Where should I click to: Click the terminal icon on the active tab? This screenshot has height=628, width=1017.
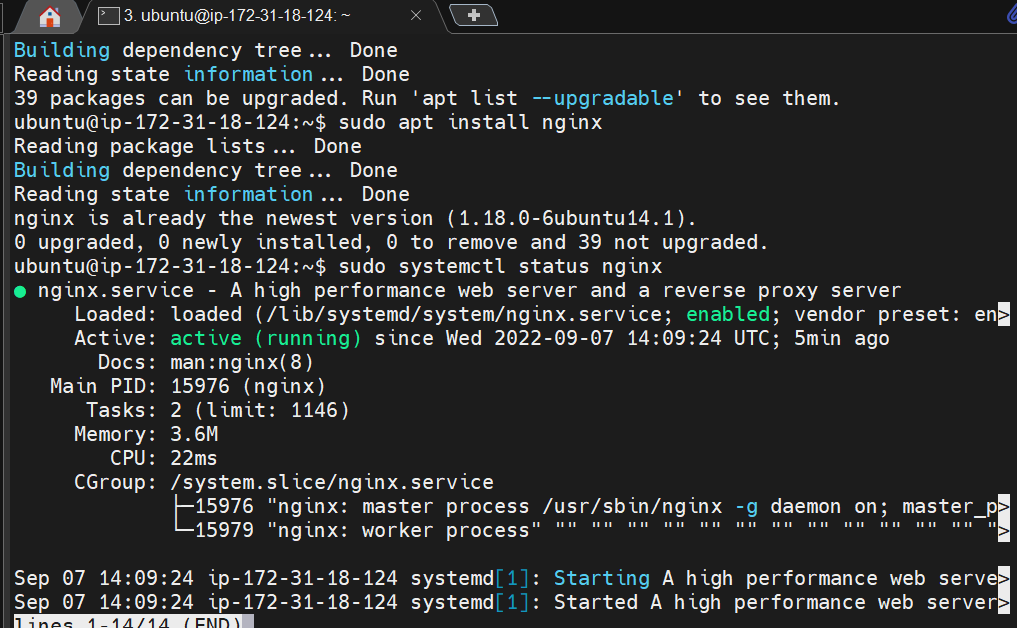(x=106, y=15)
